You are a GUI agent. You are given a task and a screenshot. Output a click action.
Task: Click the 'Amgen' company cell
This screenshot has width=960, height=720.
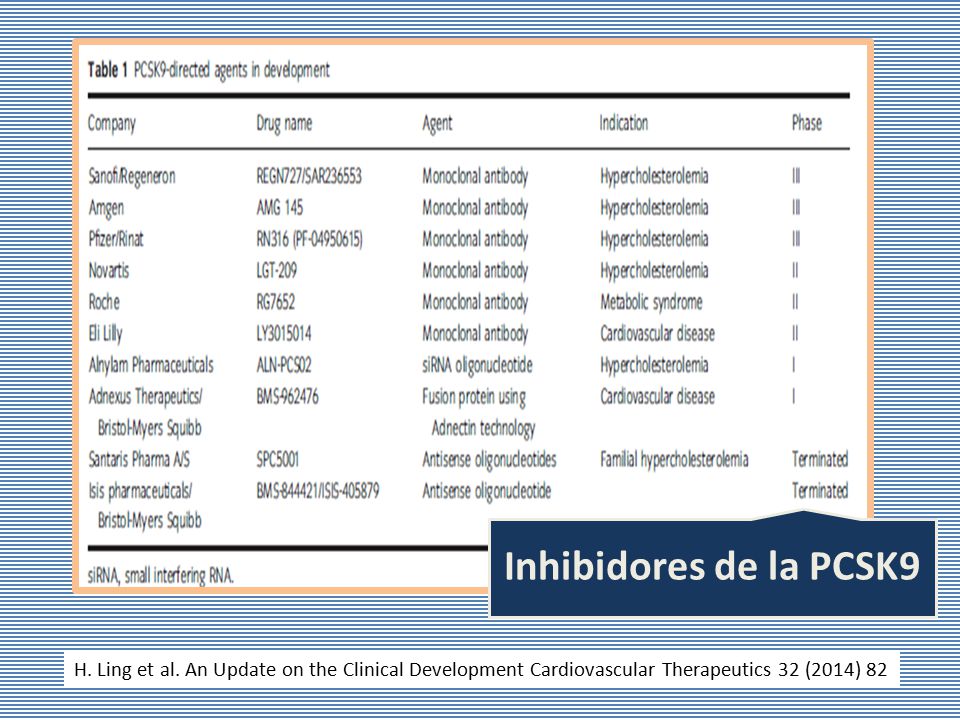pos(106,208)
